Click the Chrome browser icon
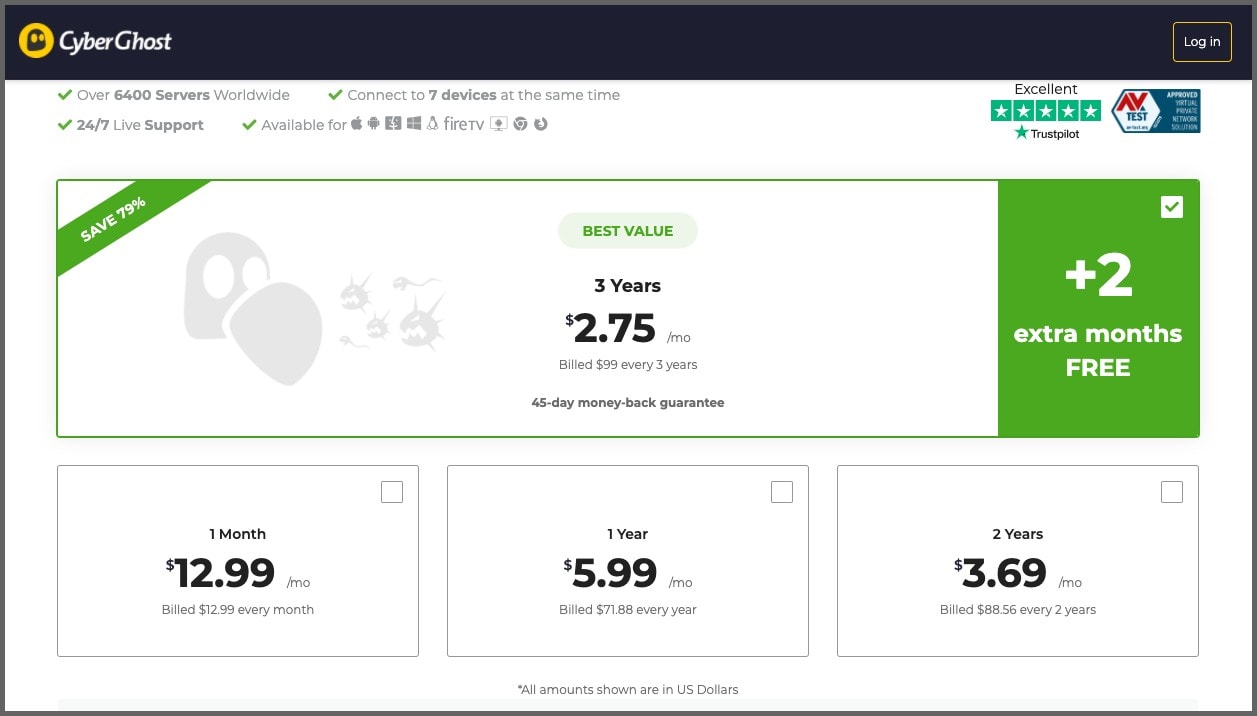The height and width of the screenshot is (716, 1257). pyautogui.click(x=520, y=124)
